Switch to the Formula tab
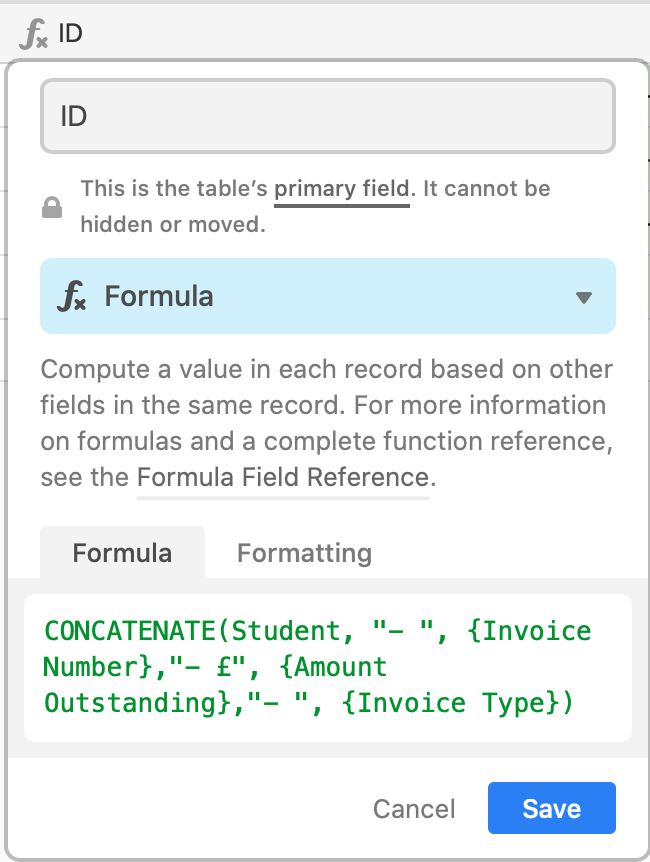Screen dimensions: 650x862 click(x=122, y=552)
